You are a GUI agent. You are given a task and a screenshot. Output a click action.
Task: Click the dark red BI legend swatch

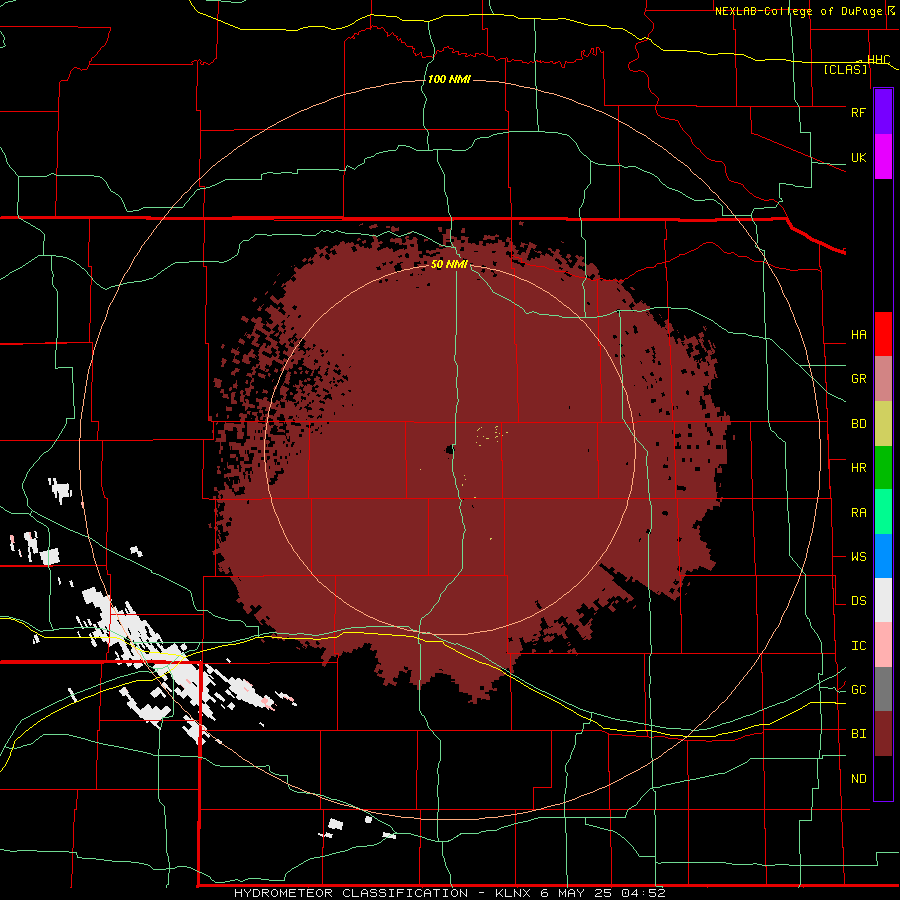(x=883, y=734)
